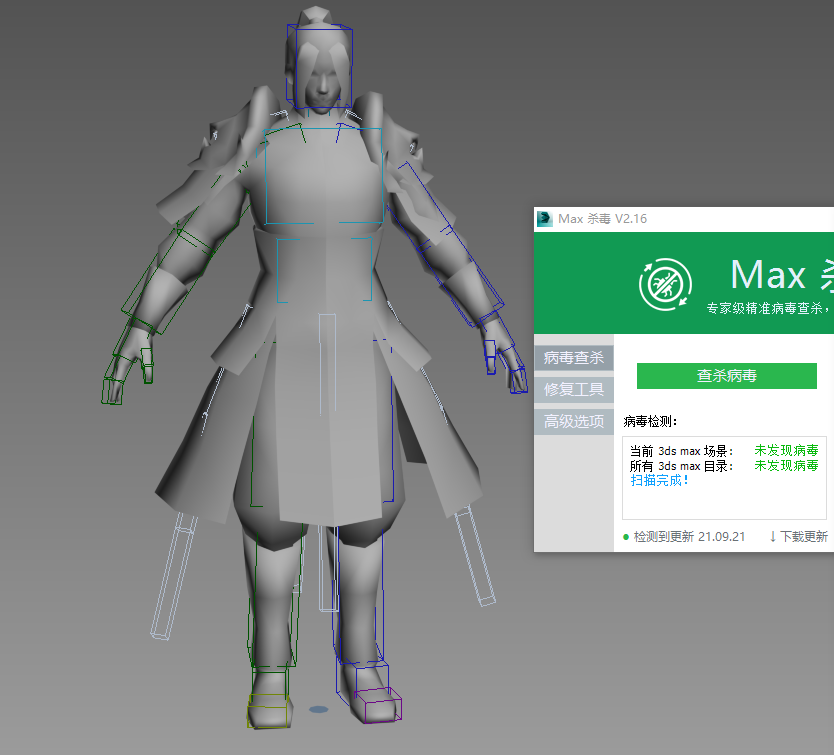The height and width of the screenshot is (755, 834).
Task: Click the green update status dot
Action: pyautogui.click(x=626, y=537)
